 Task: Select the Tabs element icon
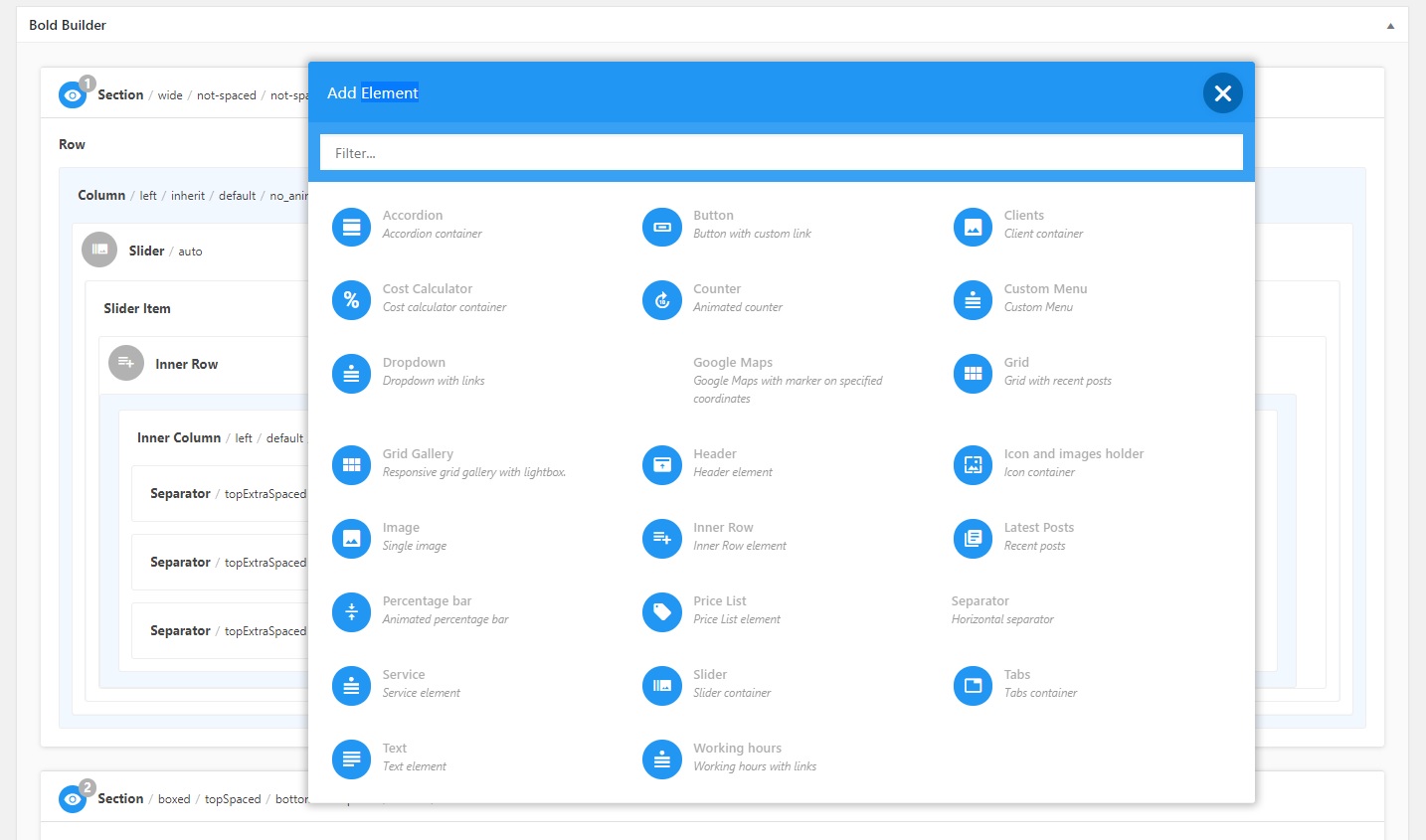tap(973, 687)
